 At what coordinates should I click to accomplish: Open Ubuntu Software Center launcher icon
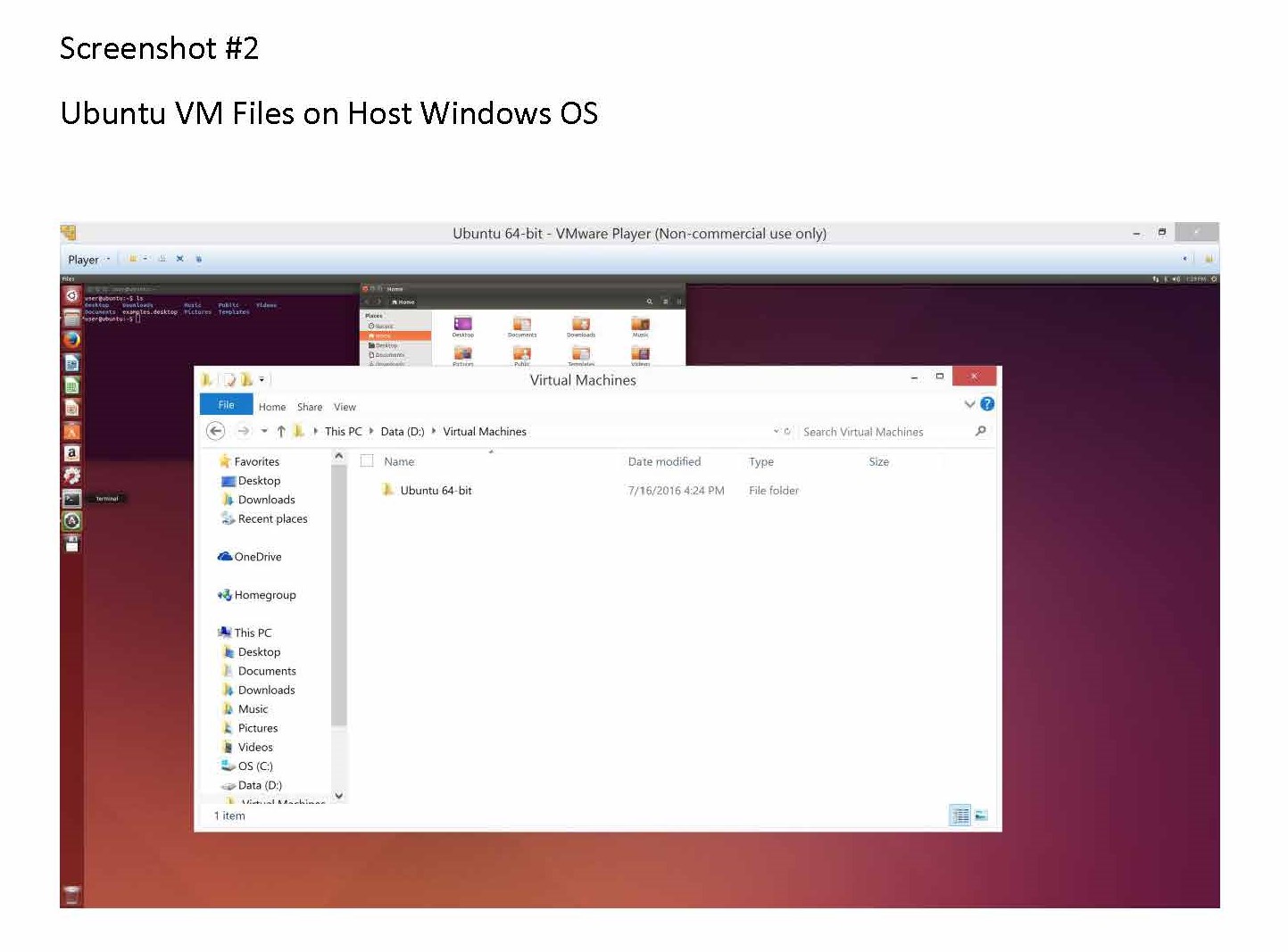click(x=72, y=431)
